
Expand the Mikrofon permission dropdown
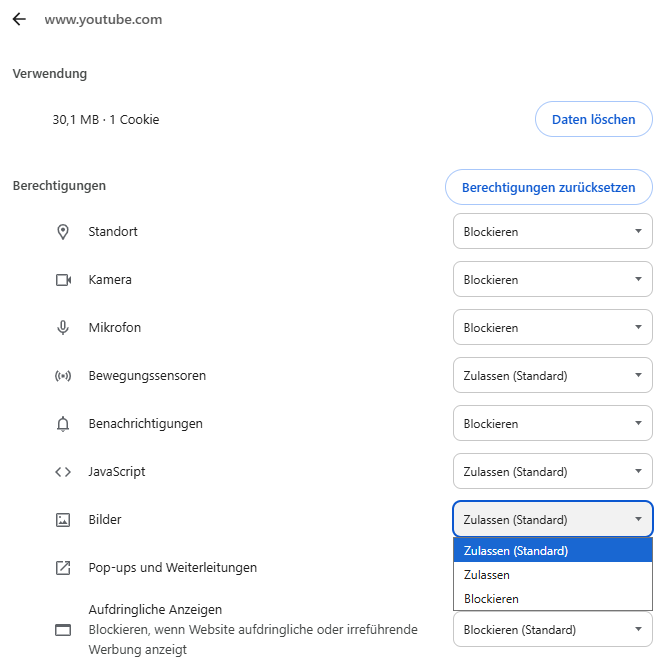[552, 328]
